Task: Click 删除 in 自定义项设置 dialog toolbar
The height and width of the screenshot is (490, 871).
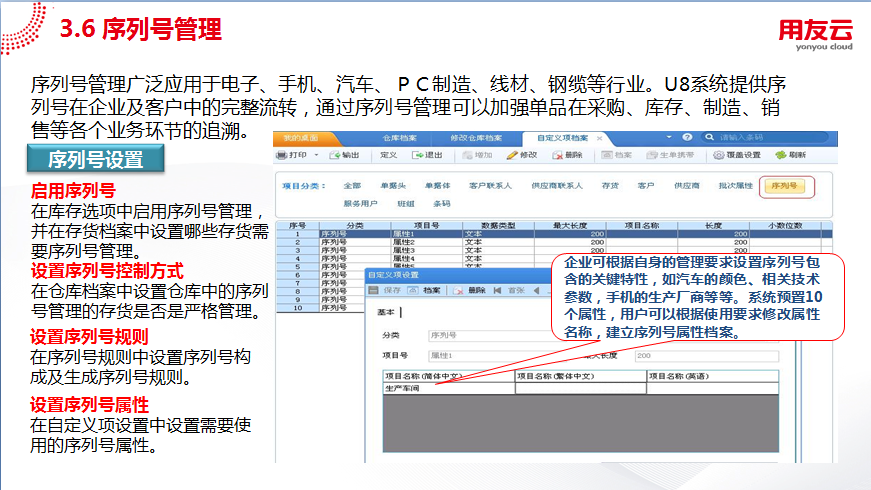Action: pos(470,291)
